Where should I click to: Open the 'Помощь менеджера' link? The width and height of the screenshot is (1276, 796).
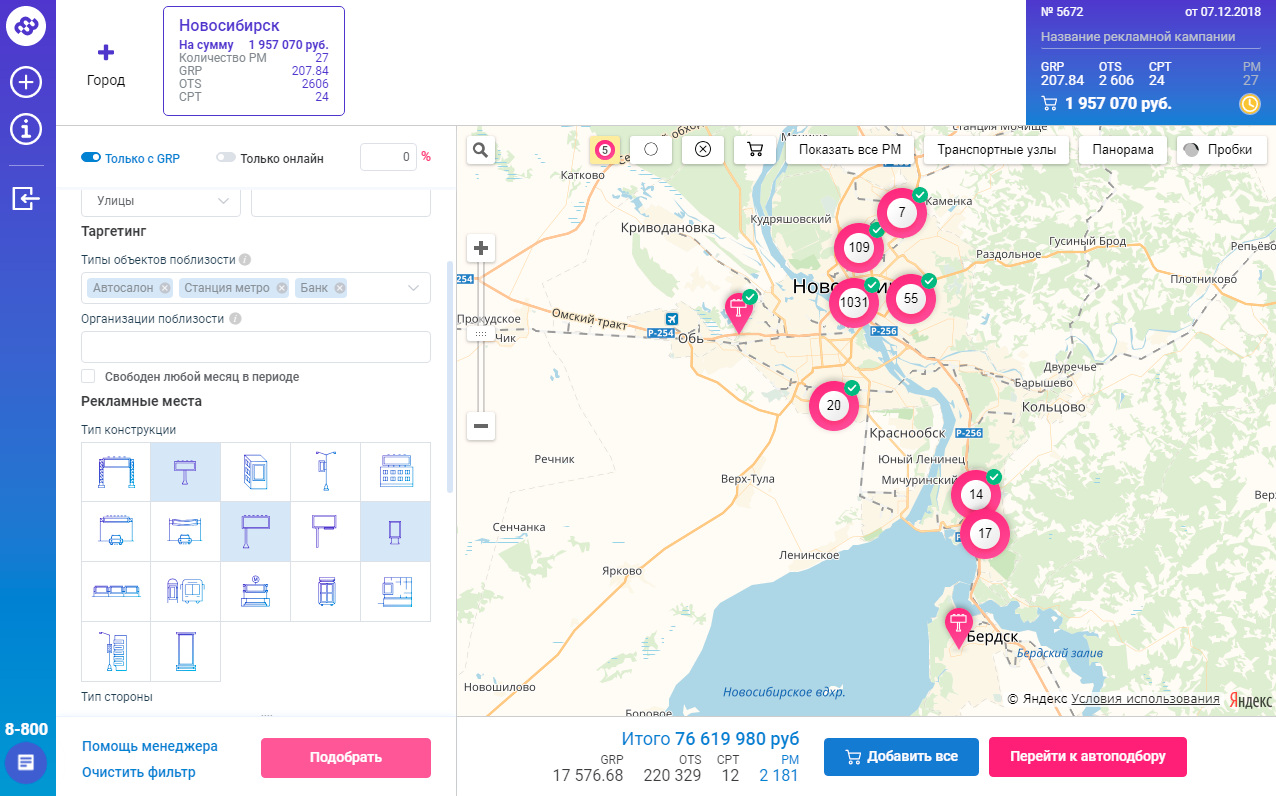pos(150,746)
